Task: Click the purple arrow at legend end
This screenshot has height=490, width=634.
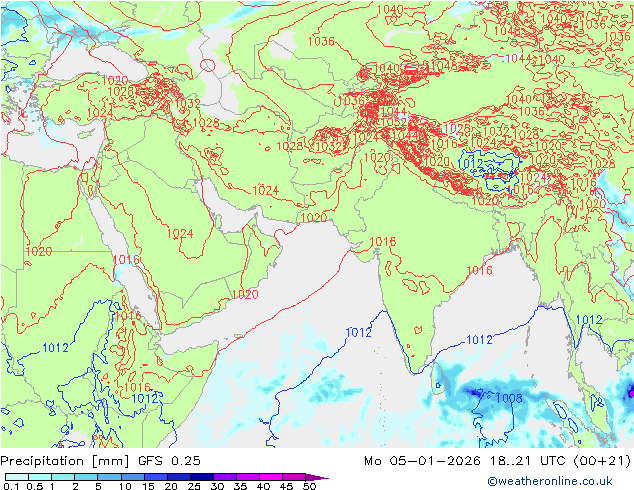Action: pyautogui.click(x=317, y=477)
